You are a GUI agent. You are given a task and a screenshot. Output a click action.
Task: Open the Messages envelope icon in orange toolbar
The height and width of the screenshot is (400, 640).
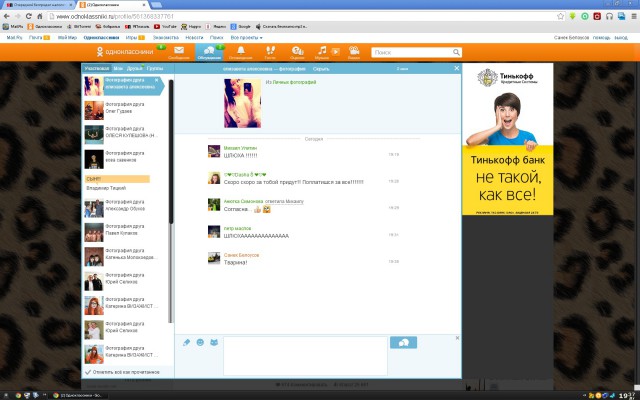179,52
